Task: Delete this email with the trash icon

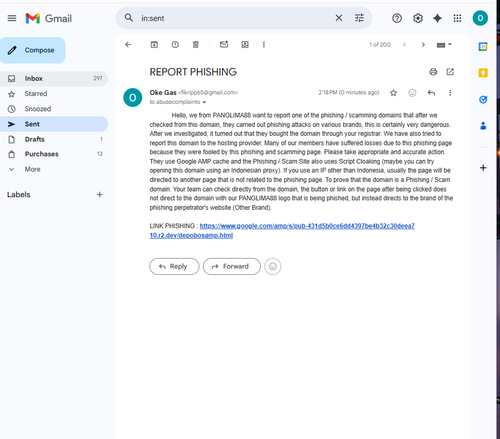Action: click(x=196, y=45)
